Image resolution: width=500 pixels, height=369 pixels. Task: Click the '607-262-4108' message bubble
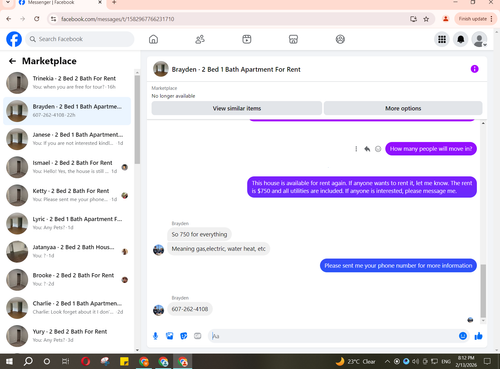coord(190,309)
